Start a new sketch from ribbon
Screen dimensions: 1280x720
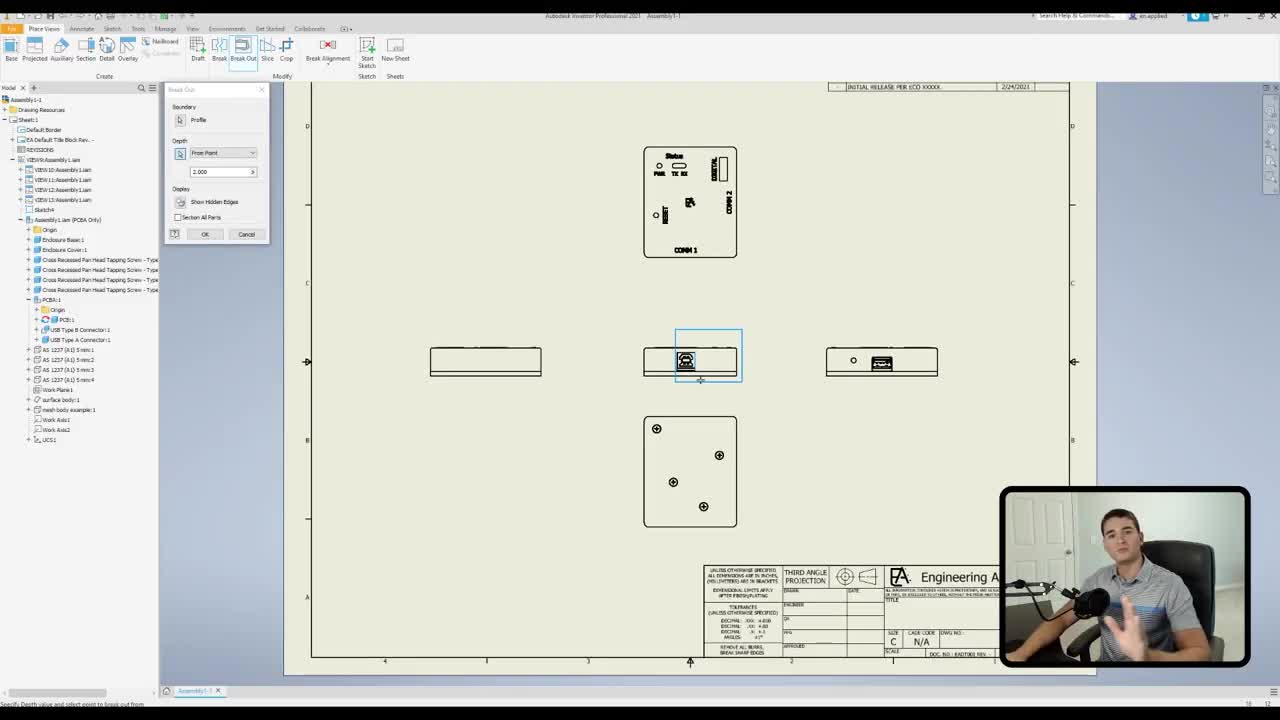point(367,48)
